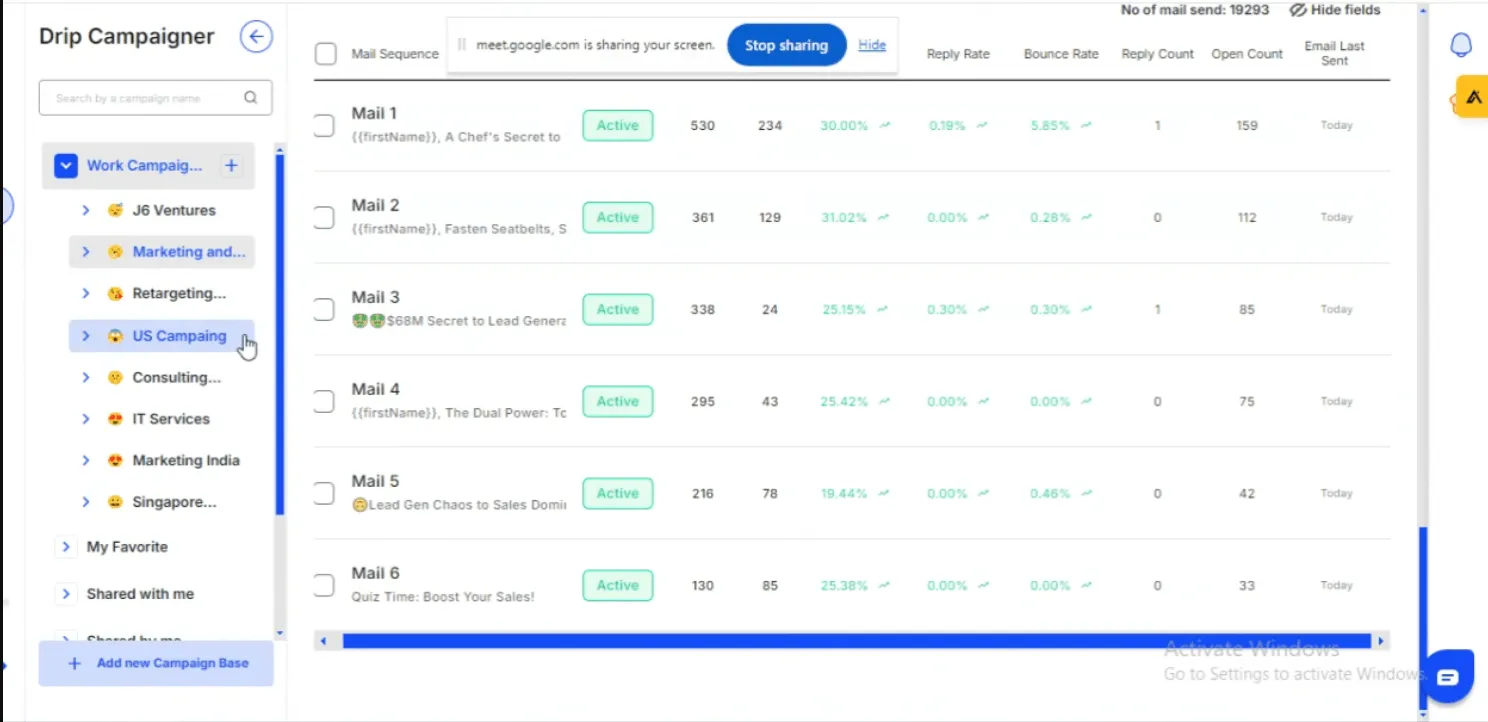Click the Hide fields eye icon
The image size is (1488, 722).
pos(1297,10)
